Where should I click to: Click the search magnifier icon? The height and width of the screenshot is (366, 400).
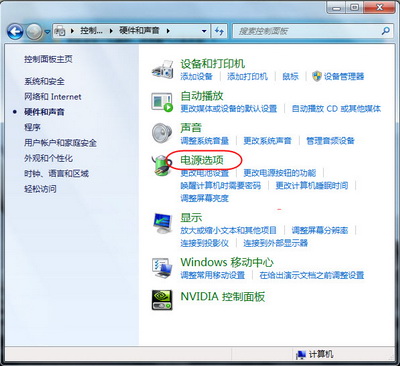[x=386, y=31]
